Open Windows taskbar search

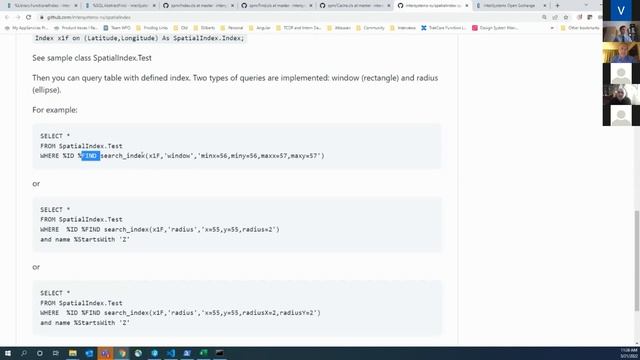pos(24,353)
